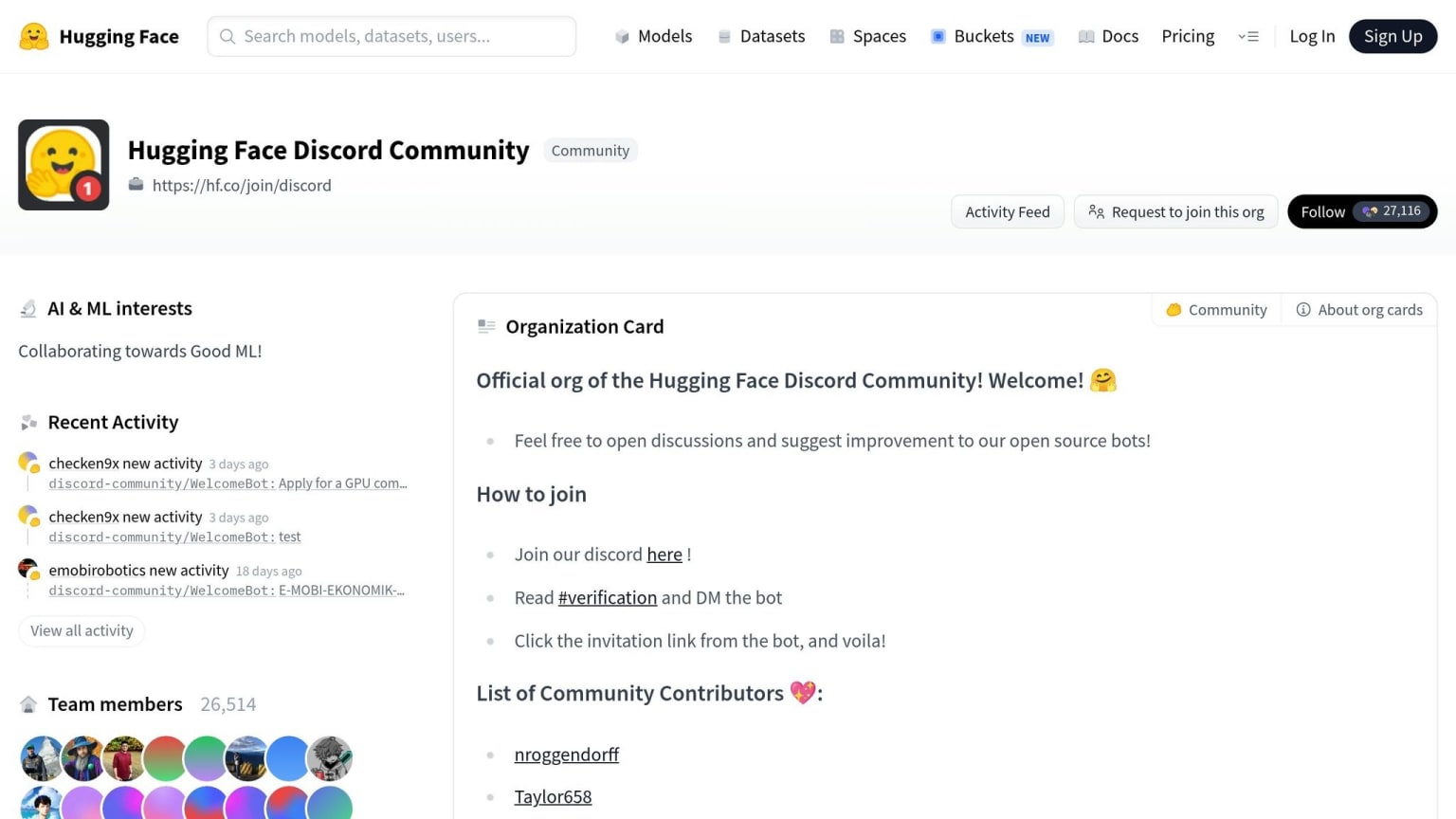Click the Datasets stack icon
The image size is (1456, 819).
tap(724, 36)
